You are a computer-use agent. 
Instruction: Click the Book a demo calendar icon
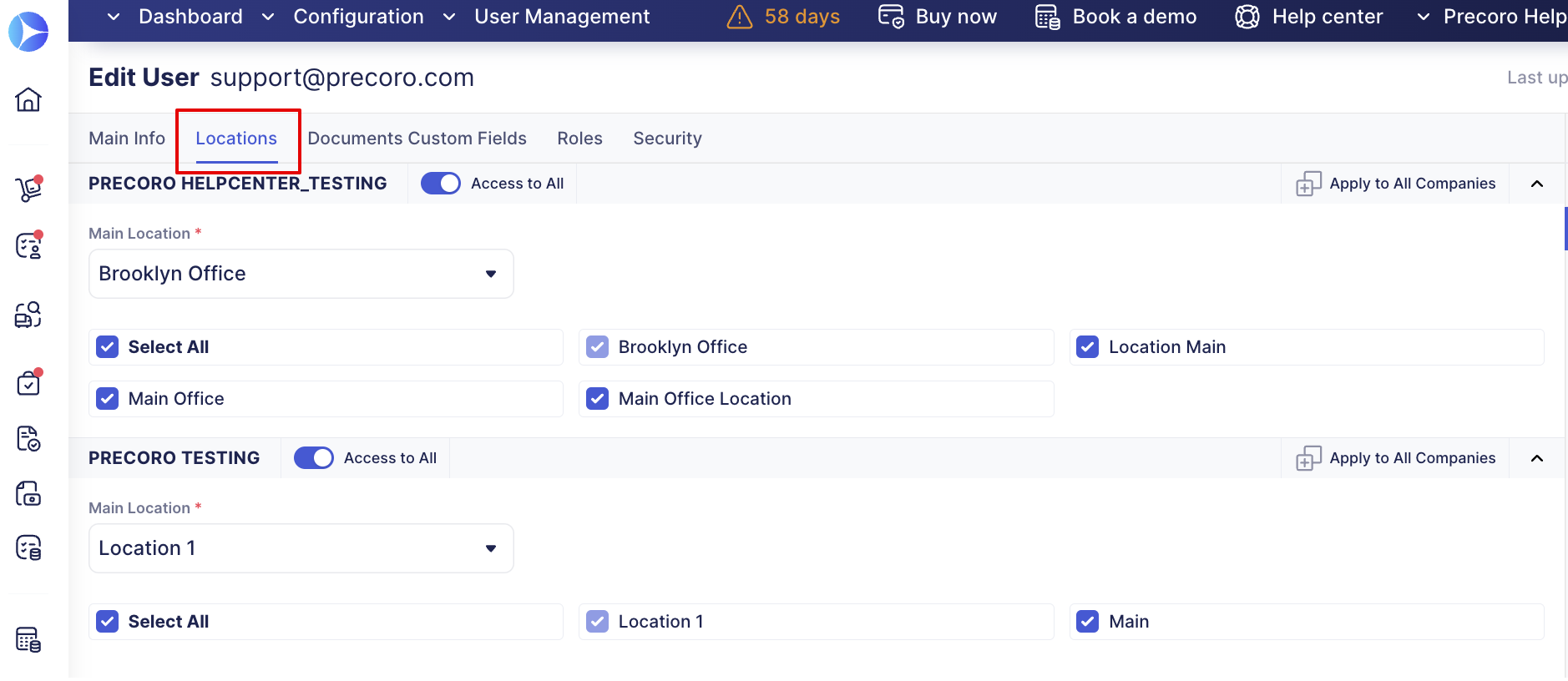coord(1047,17)
